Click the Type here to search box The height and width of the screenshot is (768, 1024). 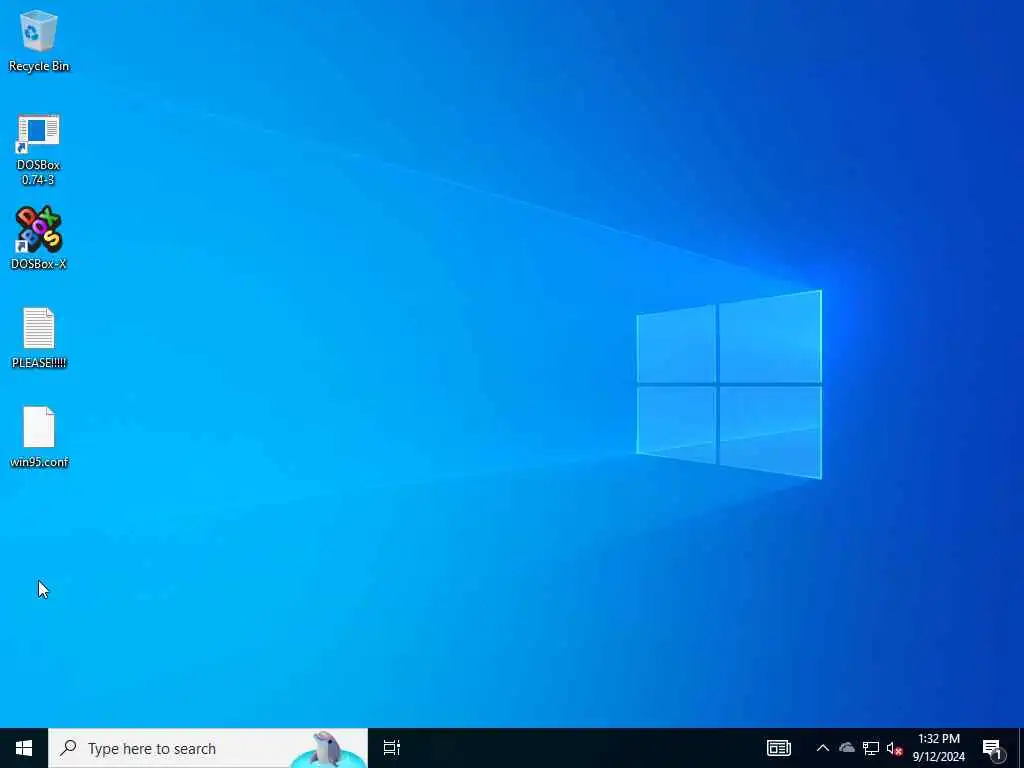208,748
